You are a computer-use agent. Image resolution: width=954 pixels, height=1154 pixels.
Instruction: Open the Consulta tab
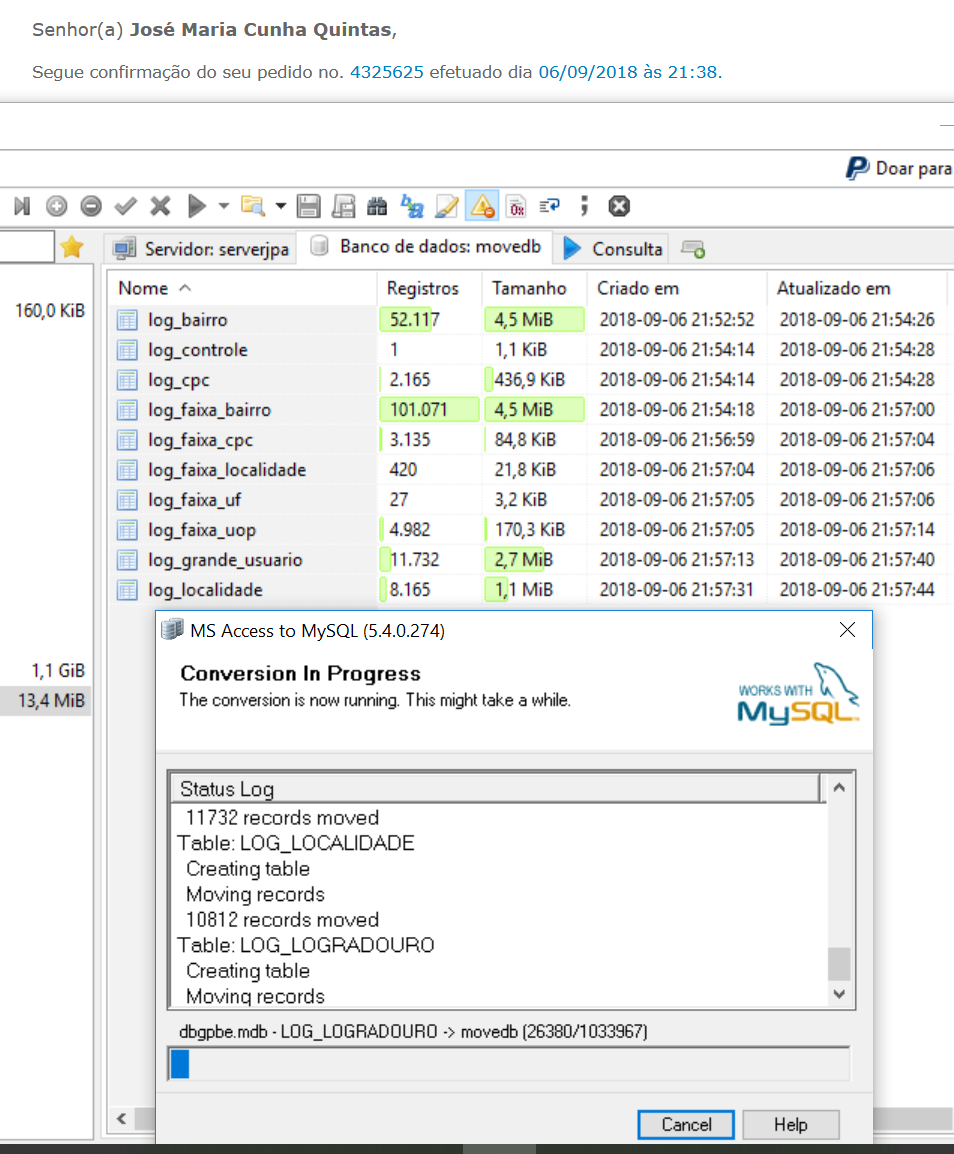tap(613, 248)
